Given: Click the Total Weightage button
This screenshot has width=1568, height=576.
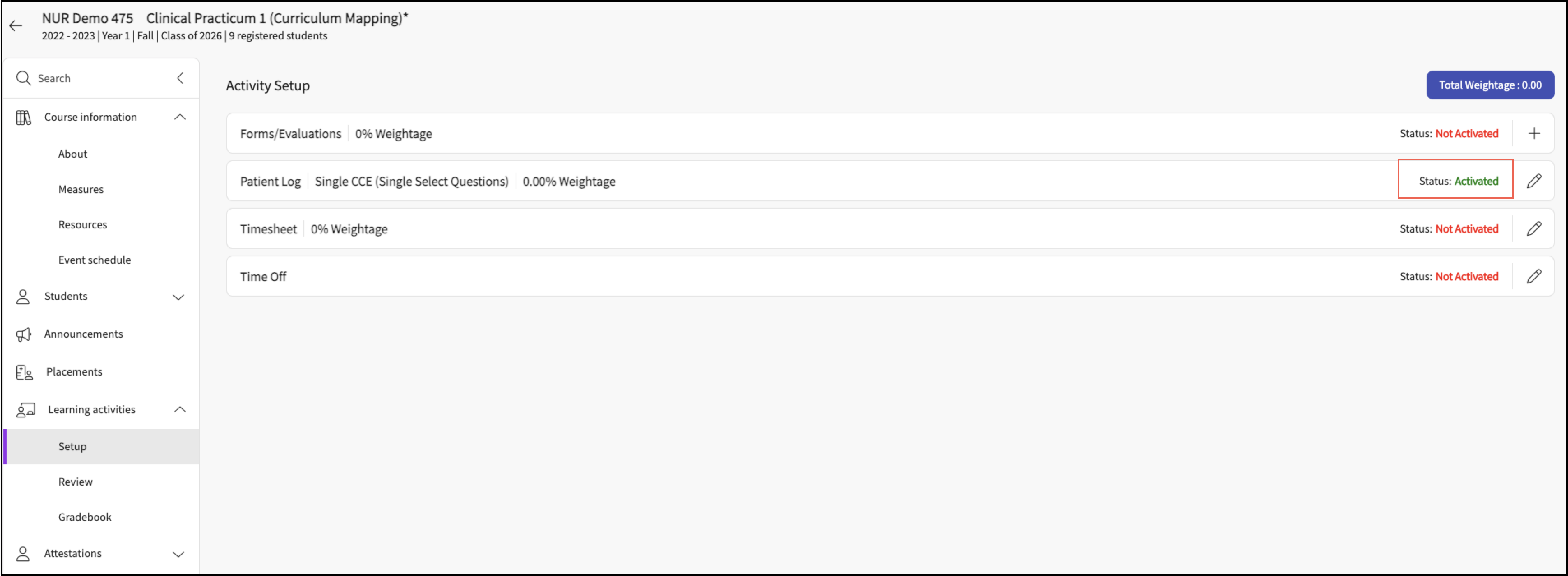Looking at the screenshot, I should pos(1489,85).
